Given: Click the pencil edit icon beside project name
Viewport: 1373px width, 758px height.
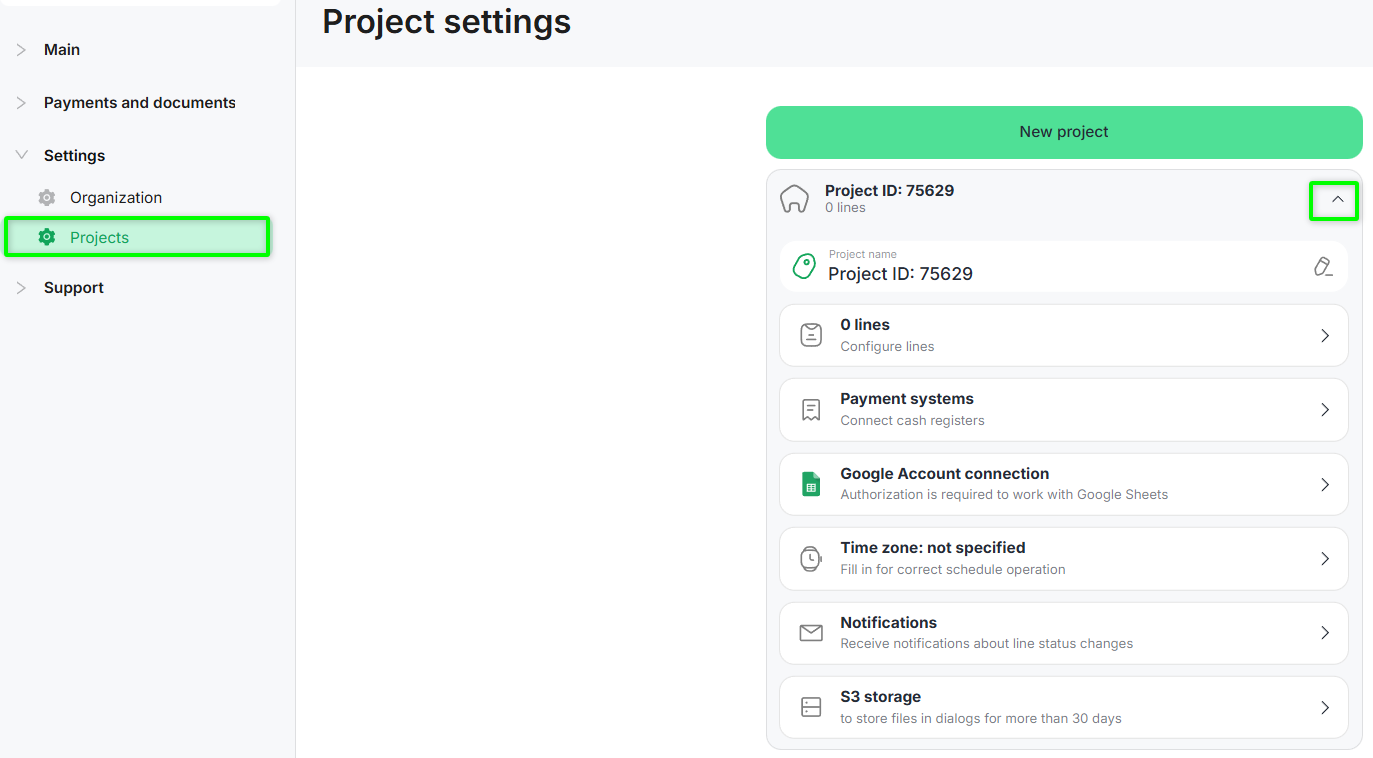Looking at the screenshot, I should coord(1323,267).
